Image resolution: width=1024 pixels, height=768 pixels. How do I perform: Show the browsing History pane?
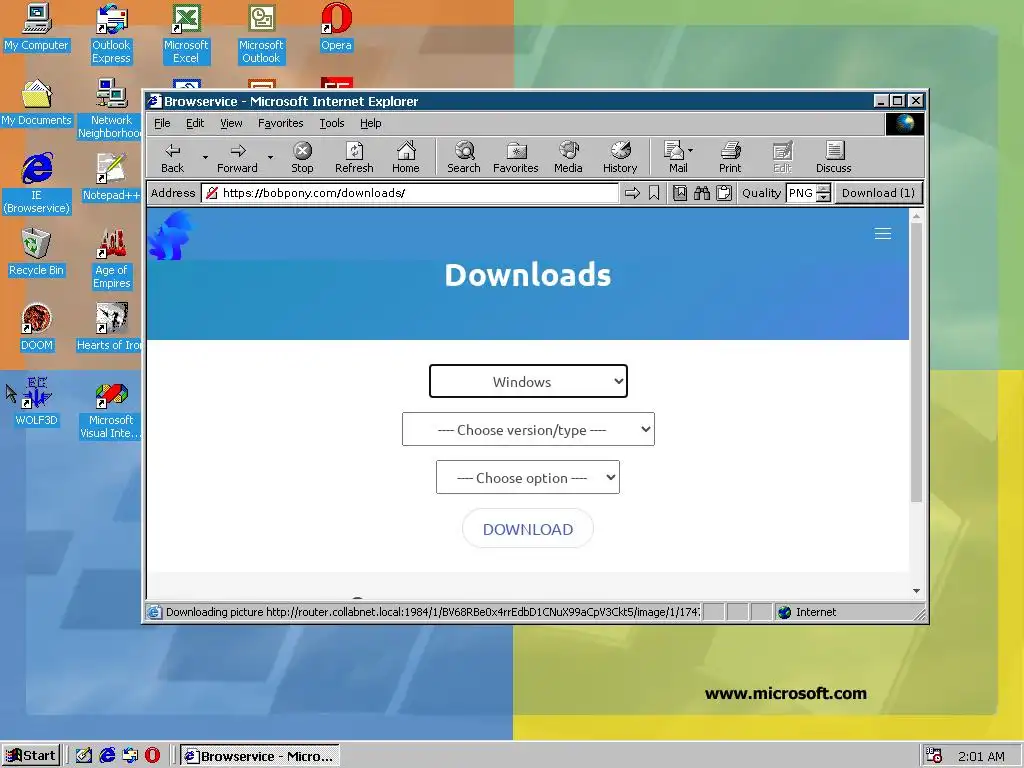620,157
